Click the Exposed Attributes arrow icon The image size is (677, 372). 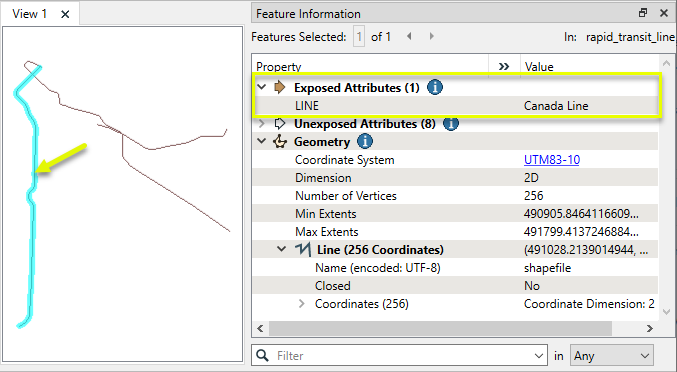coord(280,88)
